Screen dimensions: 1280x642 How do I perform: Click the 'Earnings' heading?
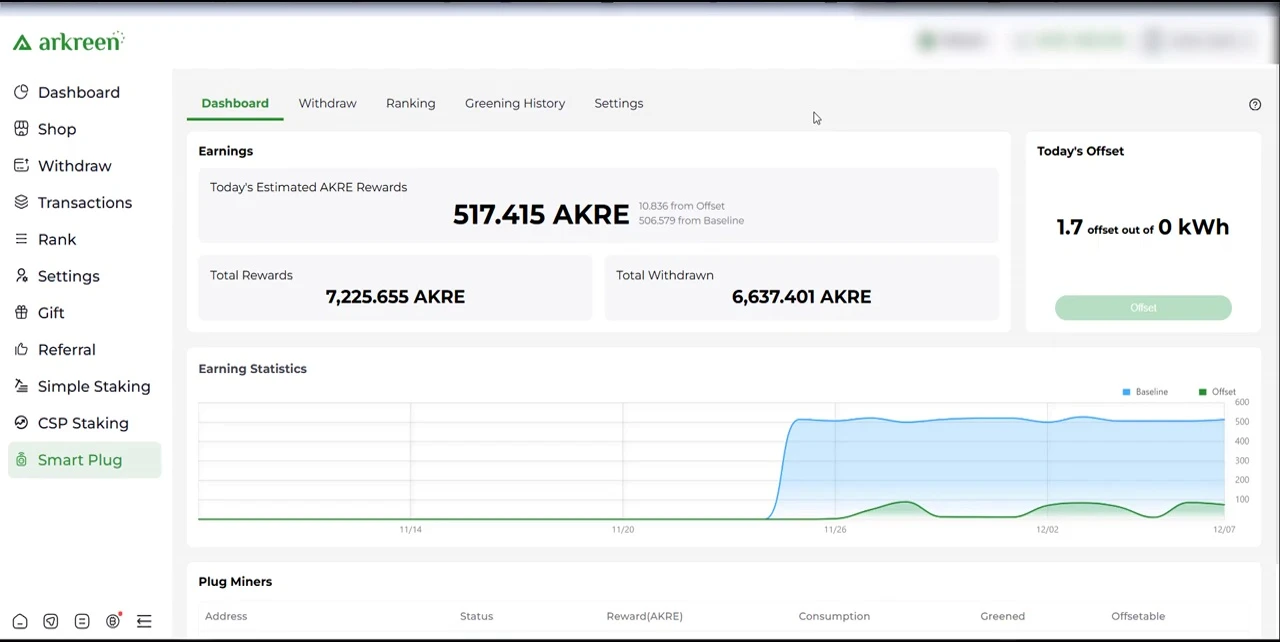click(x=226, y=151)
